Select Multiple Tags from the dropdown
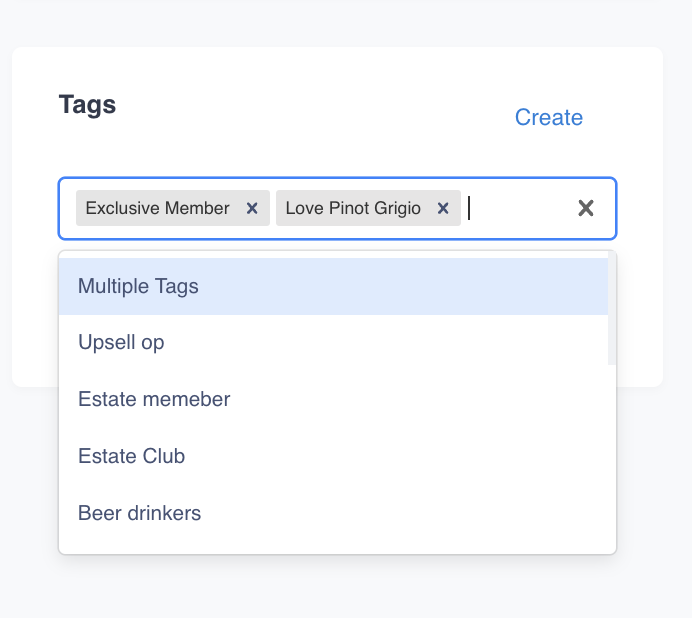 point(138,286)
